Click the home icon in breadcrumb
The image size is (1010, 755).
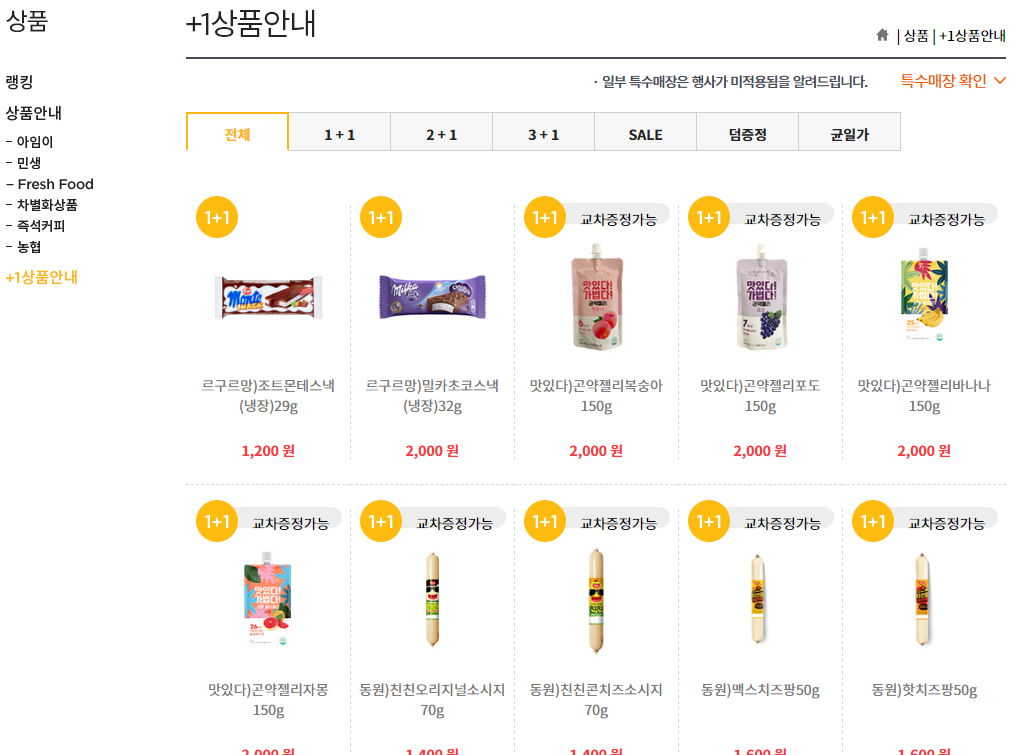[x=882, y=35]
